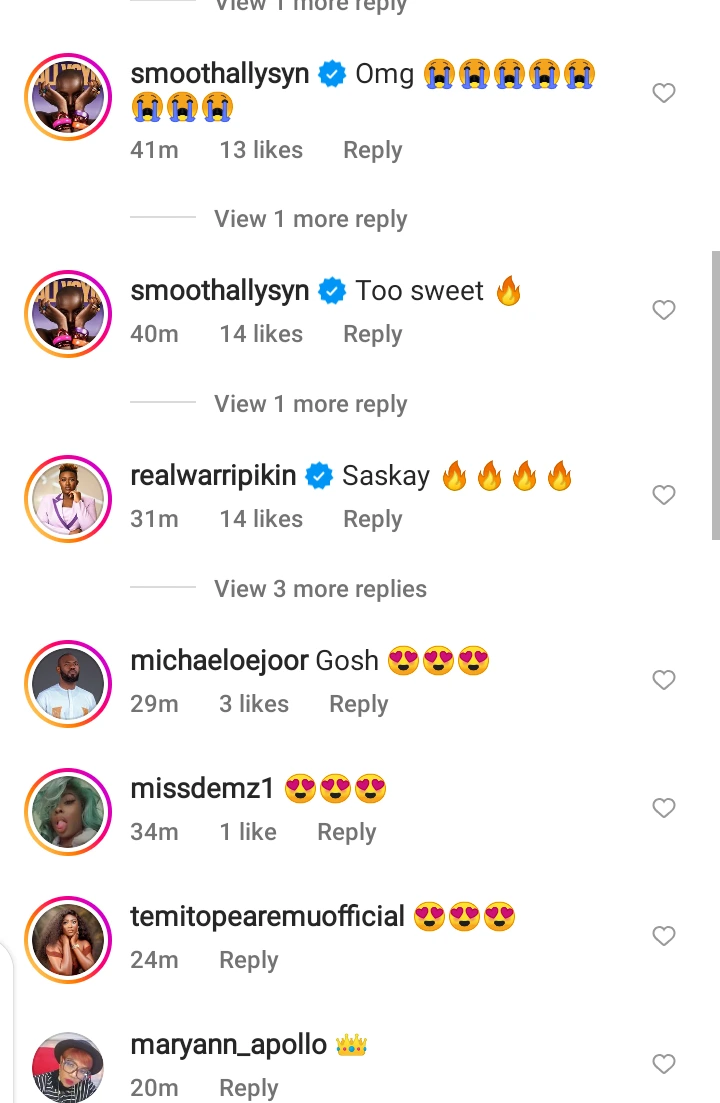The height and width of the screenshot is (1103, 720).
Task: Open realwarripikin's profile avatar
Action: (68, 498)
